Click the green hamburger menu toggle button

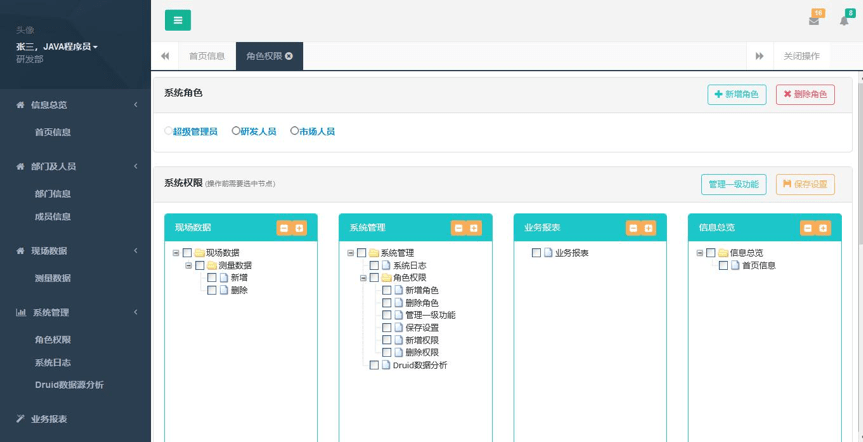177,20
